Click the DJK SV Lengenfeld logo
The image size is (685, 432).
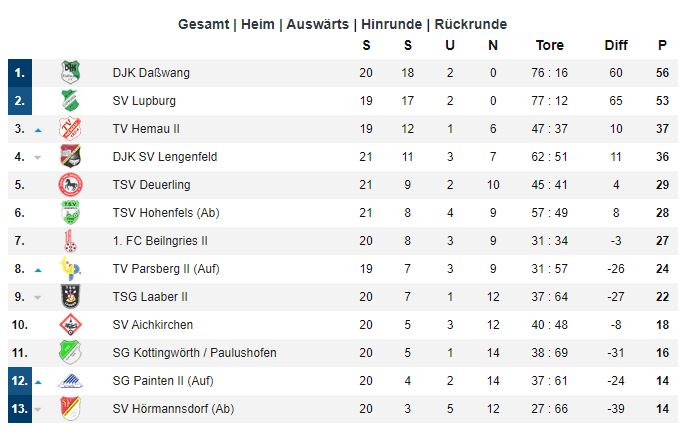[70, 157]
